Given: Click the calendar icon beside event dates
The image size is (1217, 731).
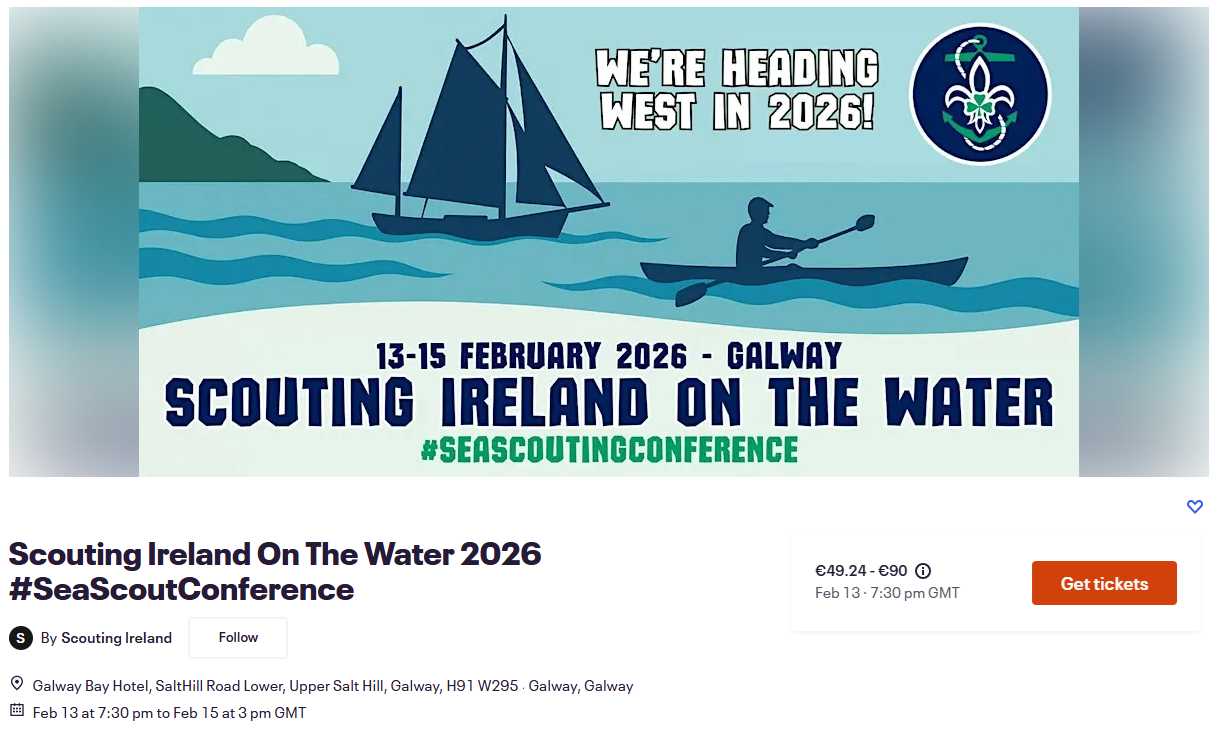Looking at the screenshot, I should pyautogui.click(x=17, y=711).
